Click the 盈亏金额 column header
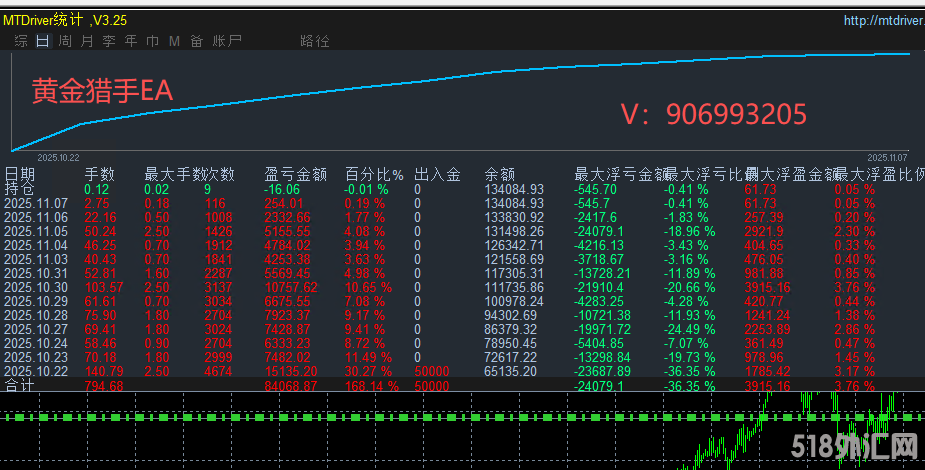Screen dimensions: 925x470 [296, 175]
